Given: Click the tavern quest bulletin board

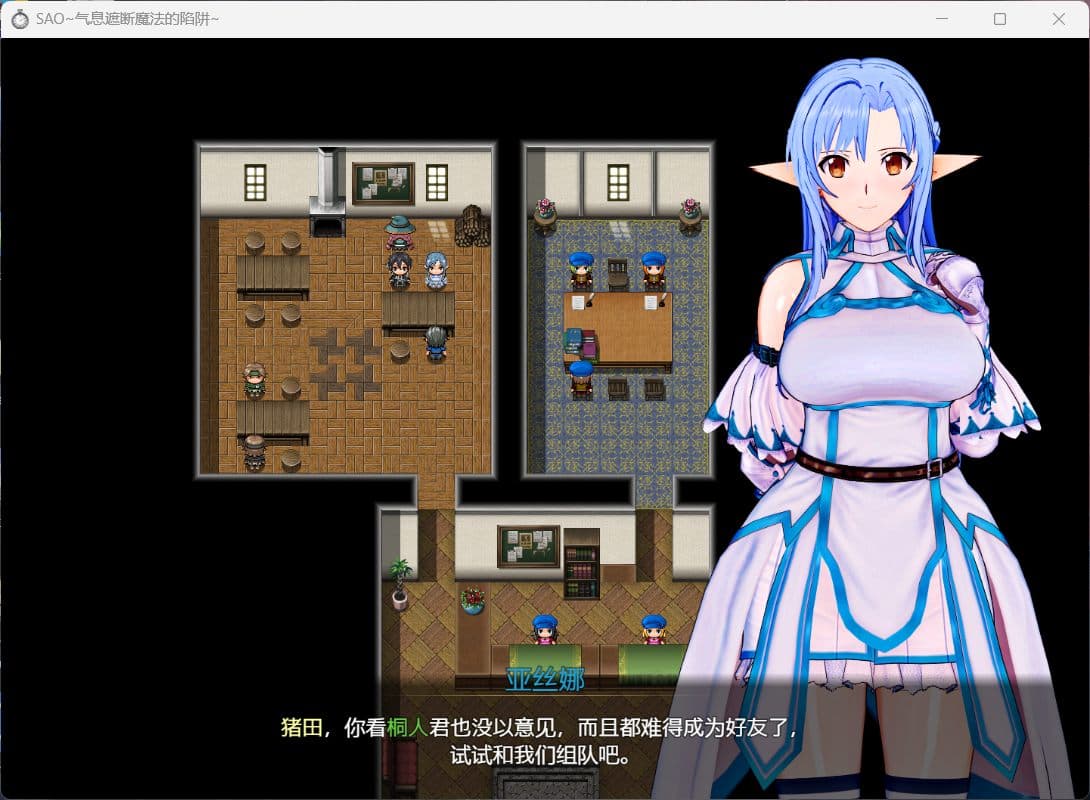Looking at the screenshot, I should click(383, 183).
